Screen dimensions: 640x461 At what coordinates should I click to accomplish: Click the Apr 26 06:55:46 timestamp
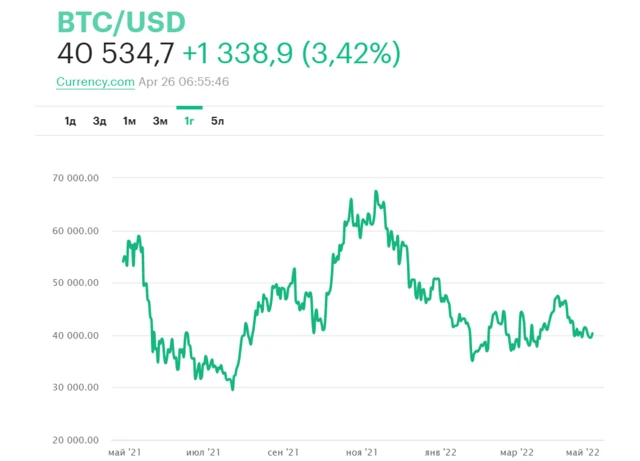coord(183,82)
